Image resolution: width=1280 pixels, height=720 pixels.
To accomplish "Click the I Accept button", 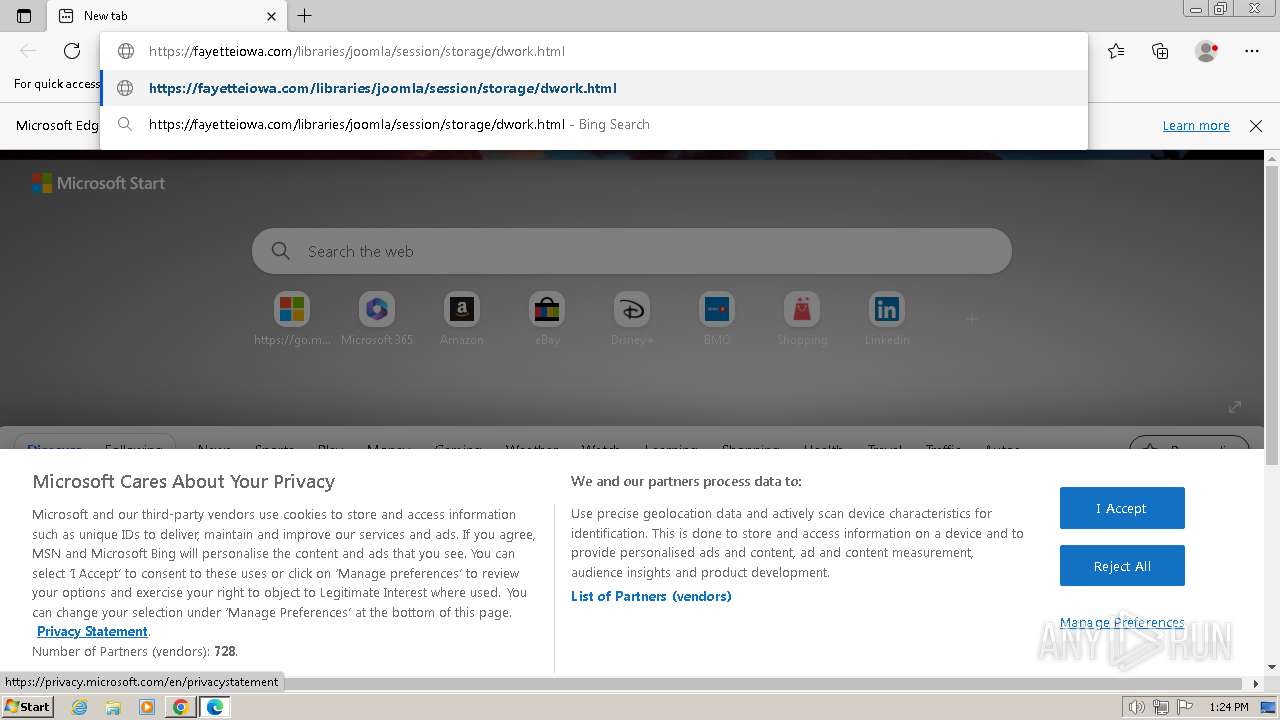I will [1122, 508].
